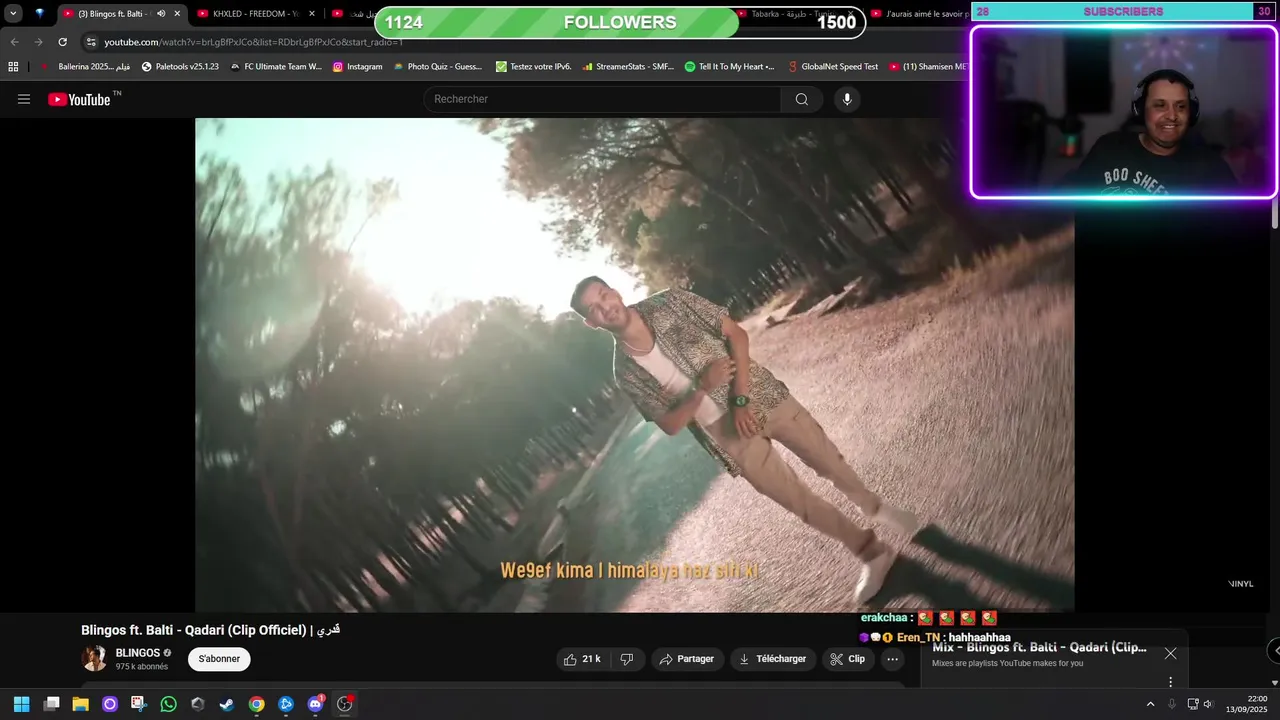Switch to OBS Studio in the taskbar

point(345,704)
